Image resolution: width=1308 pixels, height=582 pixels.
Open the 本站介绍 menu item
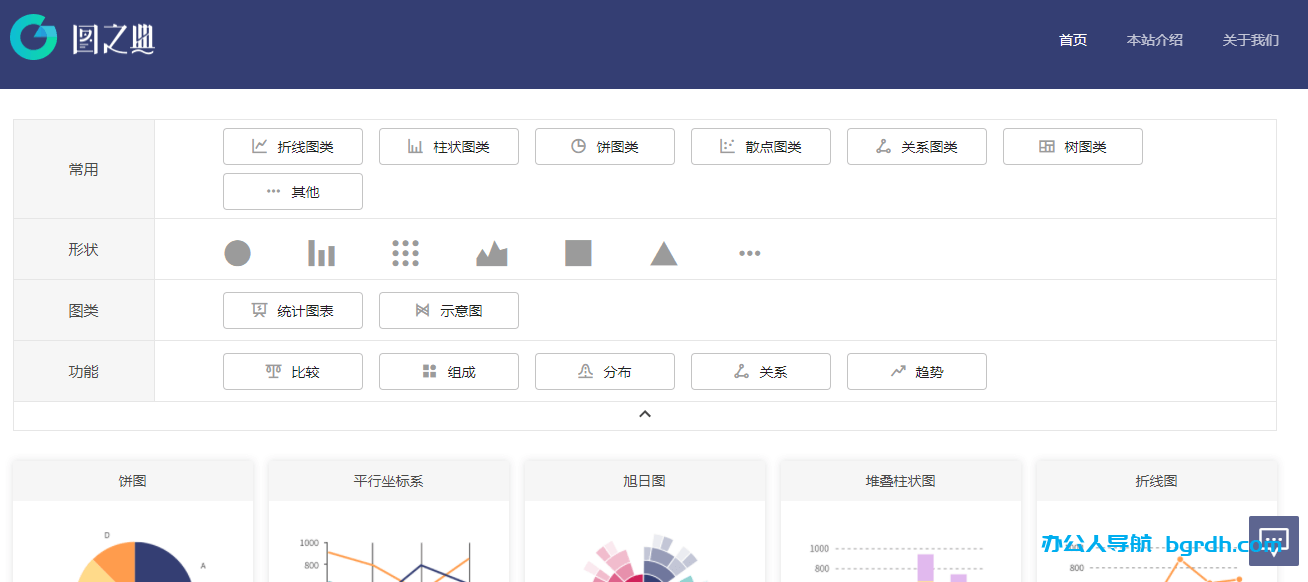(1155, 40)
